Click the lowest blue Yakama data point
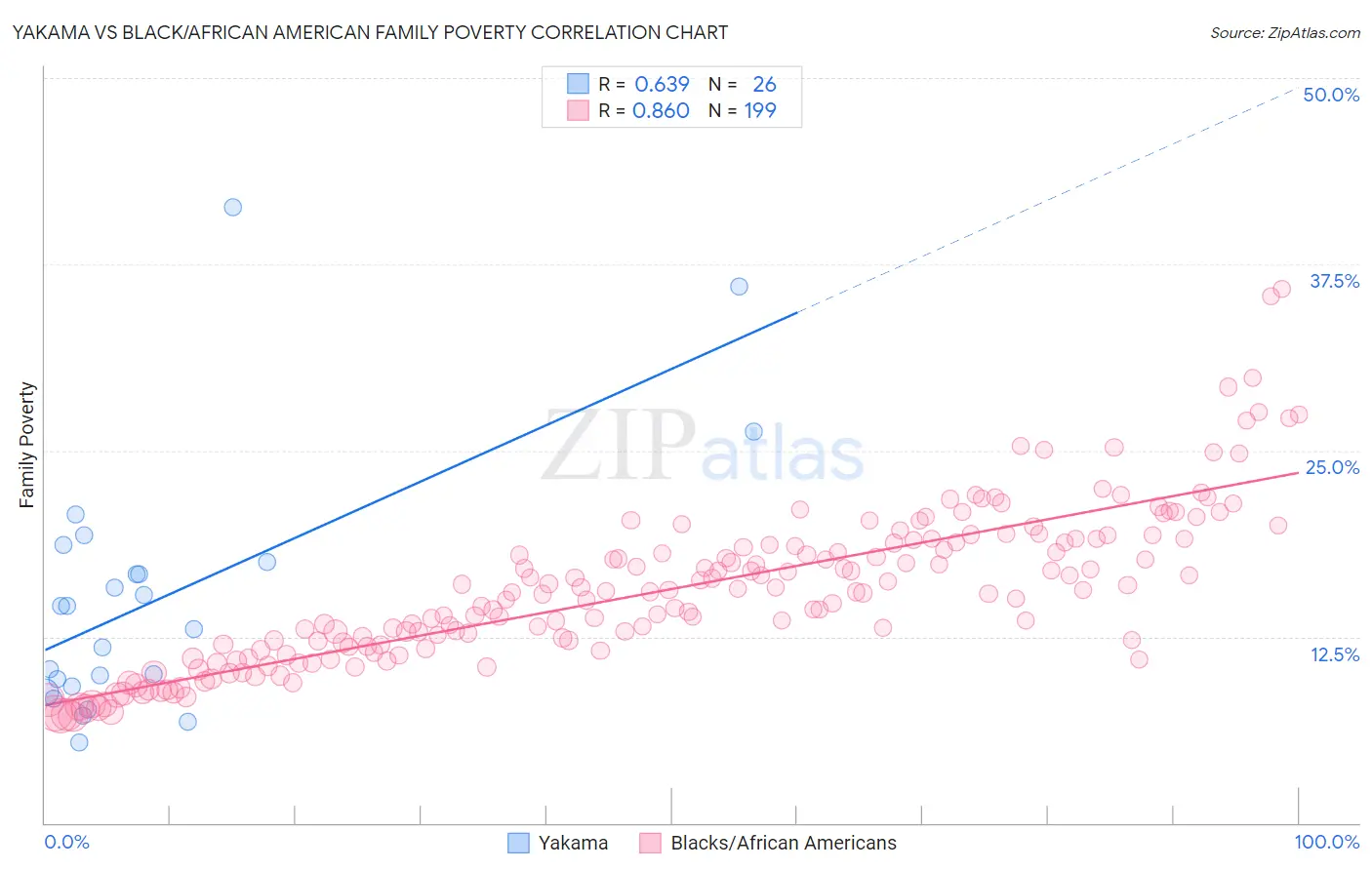The width and height of the screenshot is (1372, 870). 79,742
